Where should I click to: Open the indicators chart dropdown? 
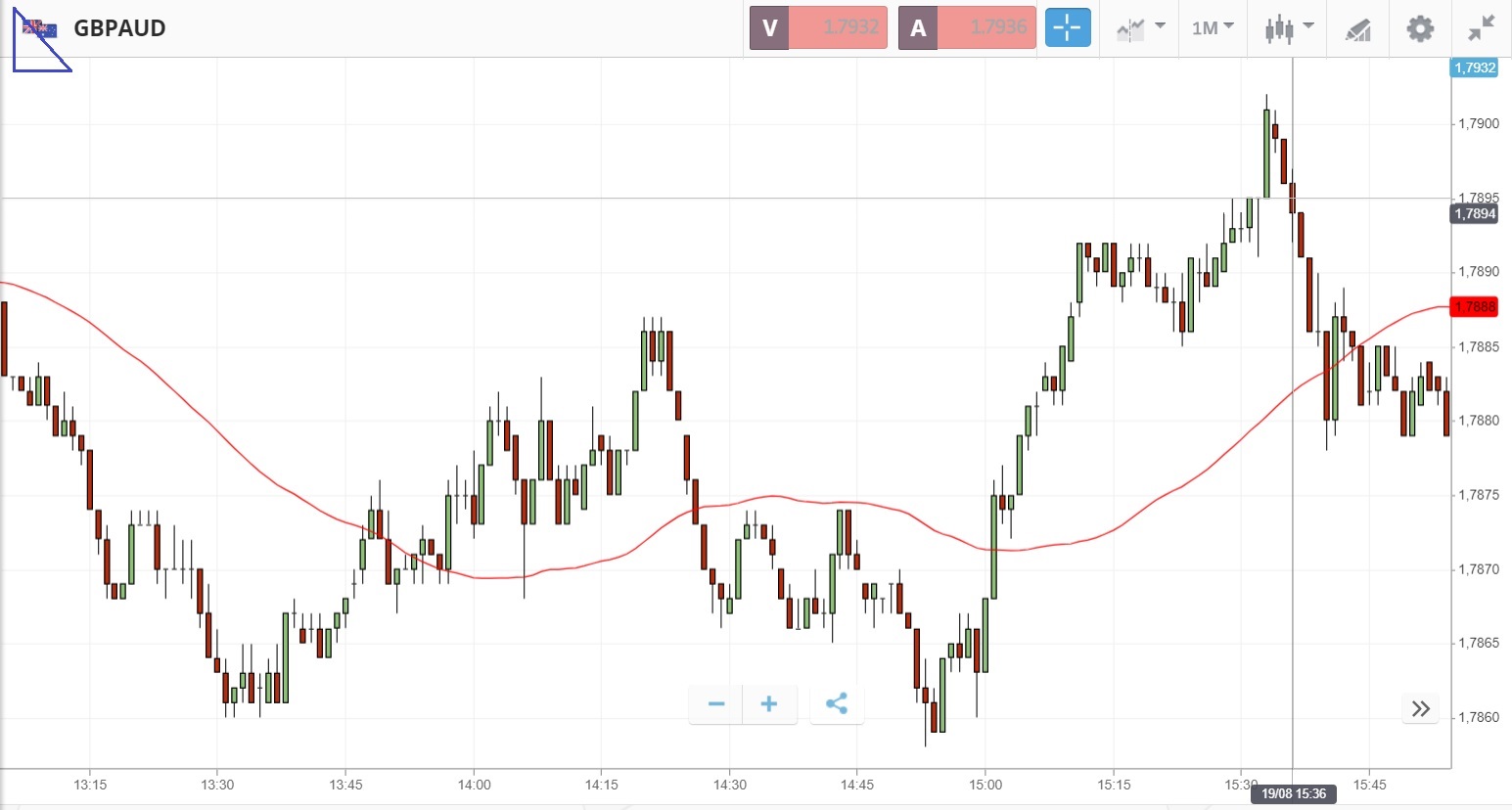1140,28
